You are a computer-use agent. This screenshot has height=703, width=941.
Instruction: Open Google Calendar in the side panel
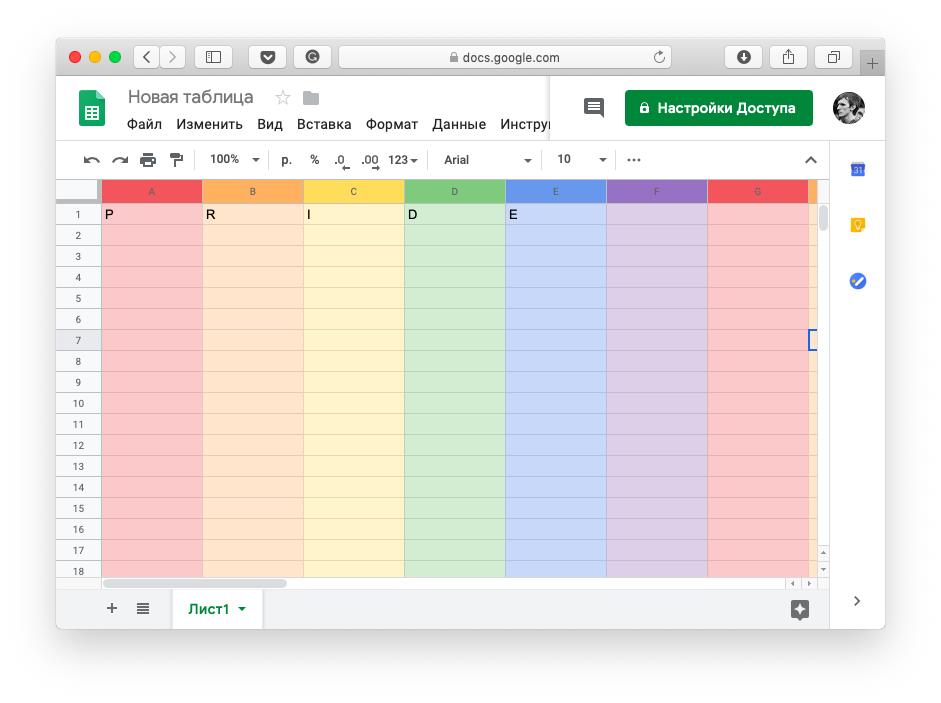pos(857,170)
